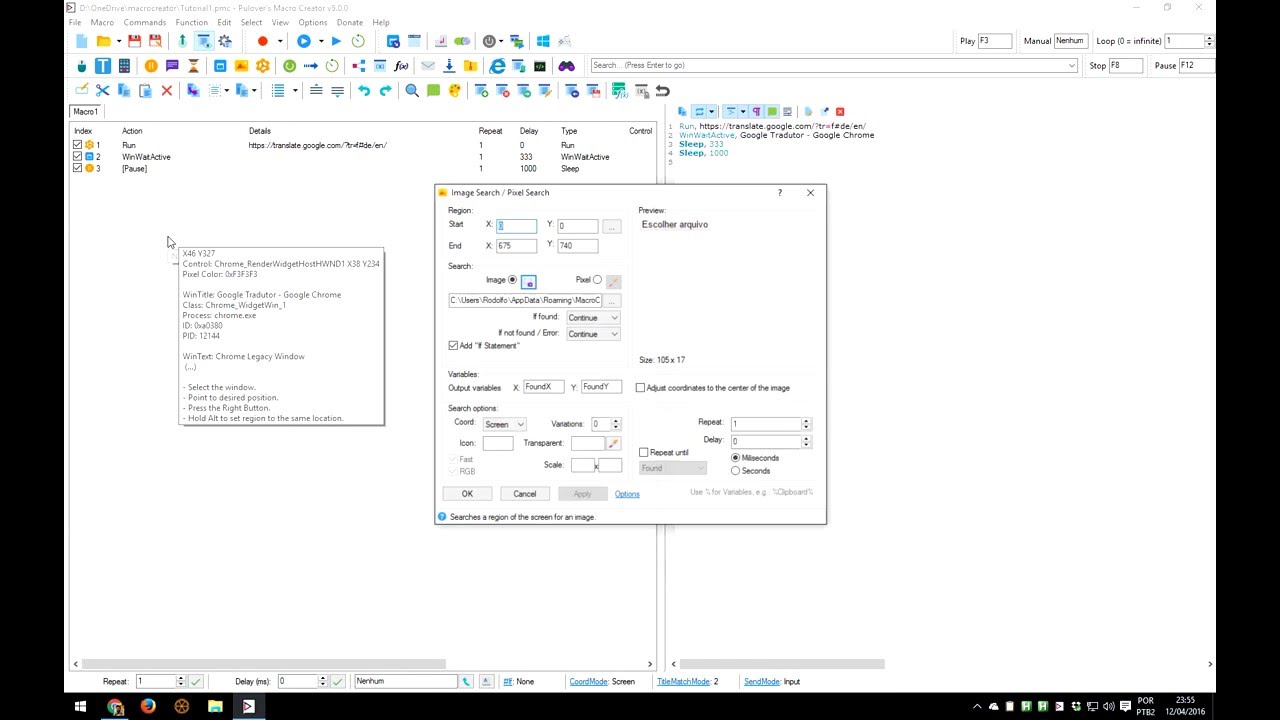Click the red Record macro button
Screen dimensions: 1280x720
pyautogui.click(x=262, y=41)
